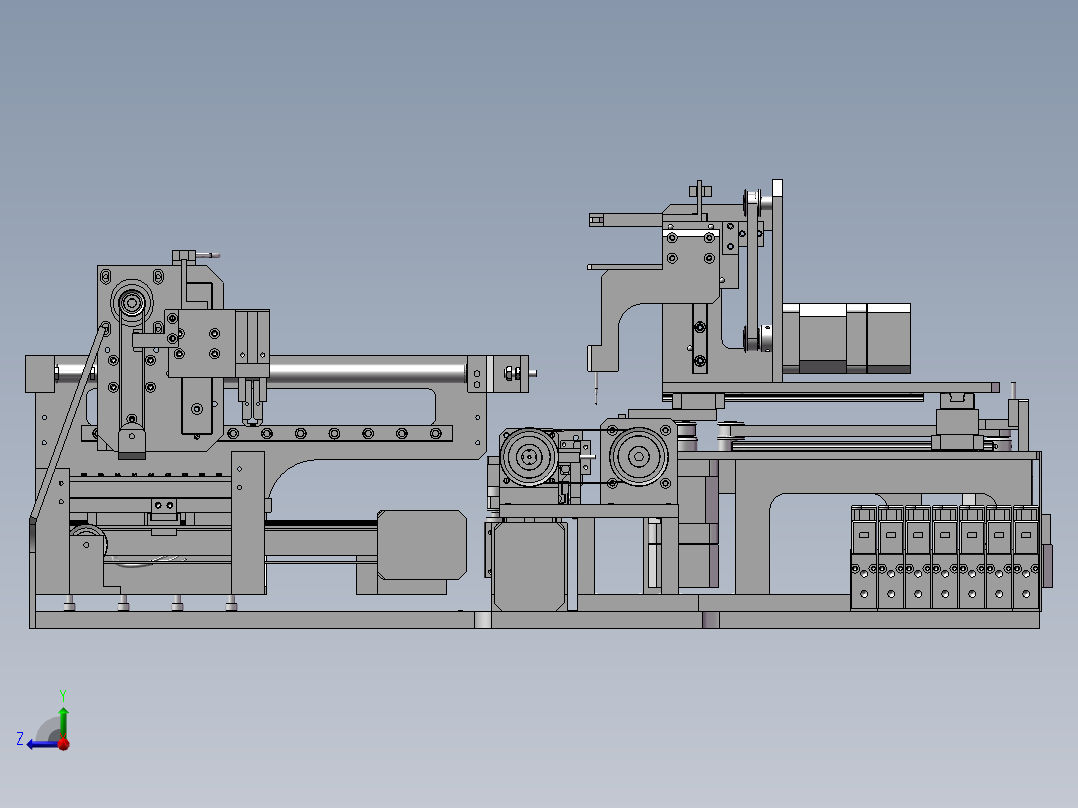This screenshot has width=1078, height=808.
Task: Select the octagonal motor housing at lower left
Action: point(422,545)
